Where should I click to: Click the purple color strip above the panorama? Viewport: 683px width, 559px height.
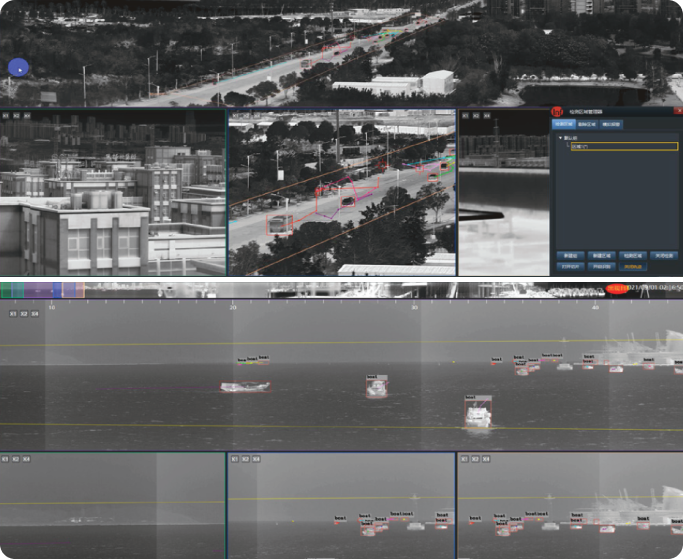(38, 289)
